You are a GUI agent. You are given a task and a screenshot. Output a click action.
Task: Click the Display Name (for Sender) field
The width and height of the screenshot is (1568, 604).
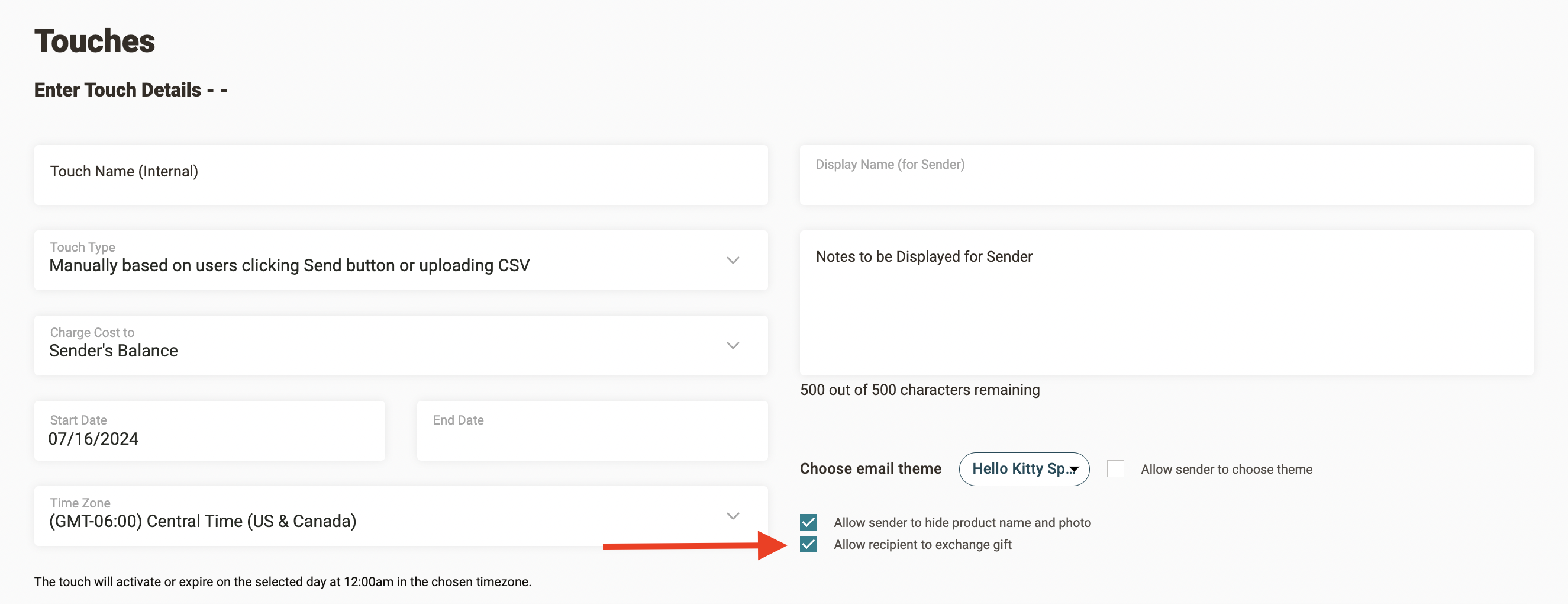click(1166, 175)
